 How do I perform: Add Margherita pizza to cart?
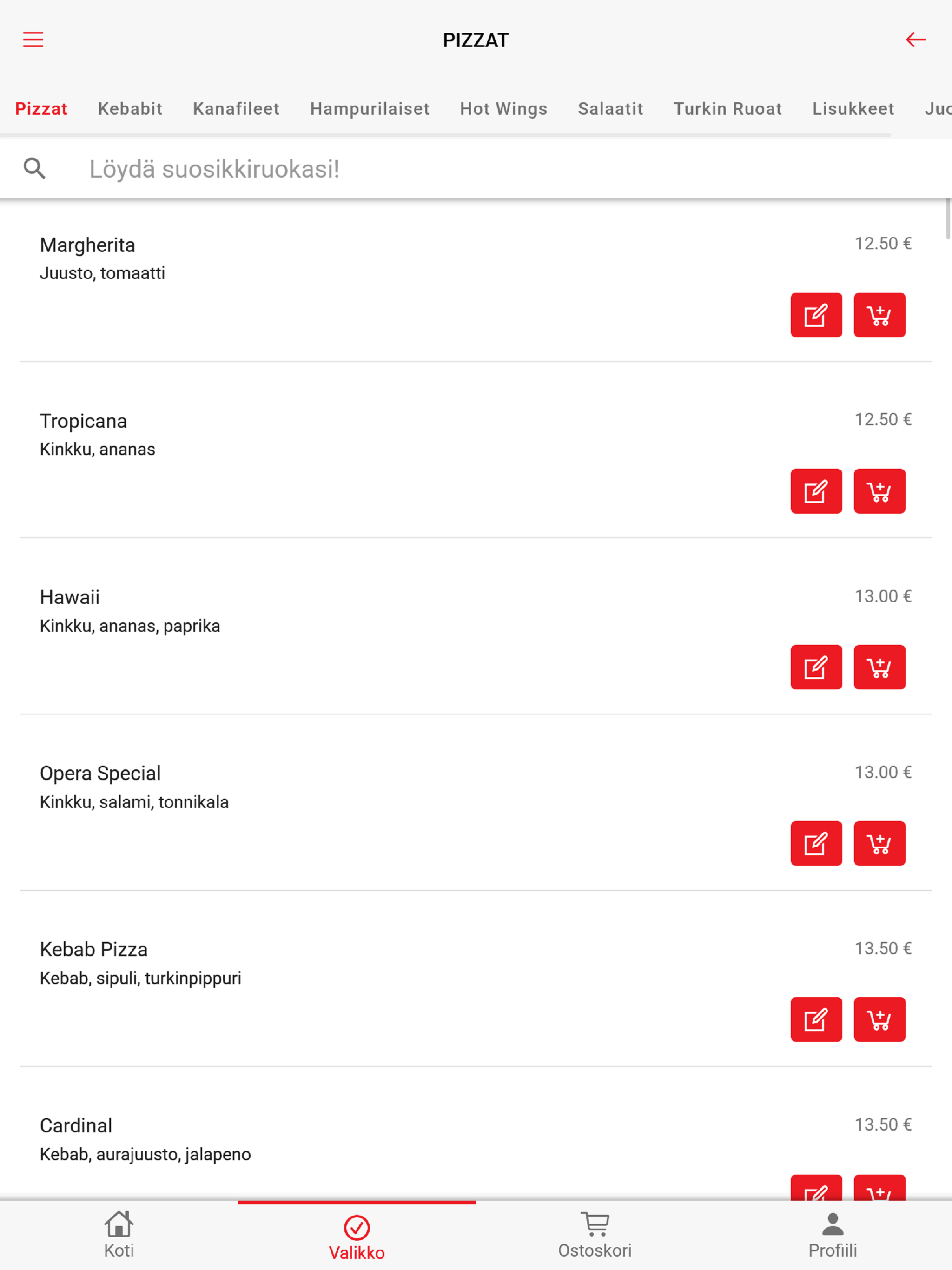click(879, 315)
